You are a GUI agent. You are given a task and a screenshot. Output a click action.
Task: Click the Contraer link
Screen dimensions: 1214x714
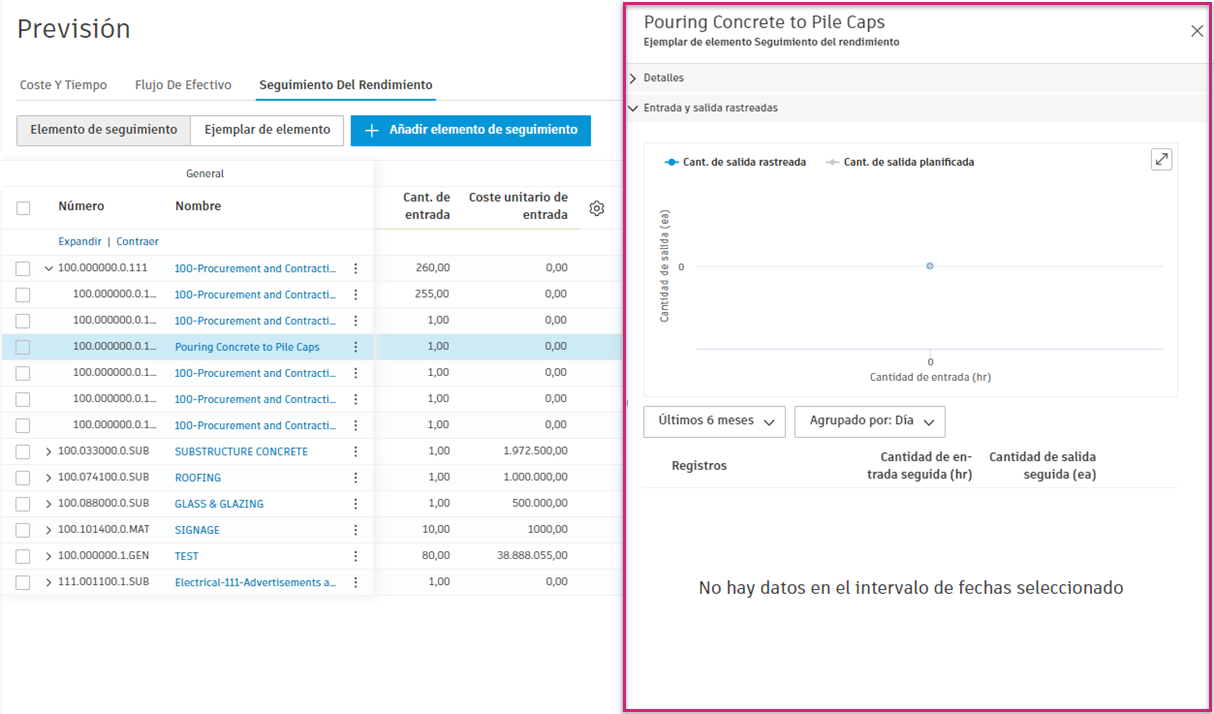point(137,241)
